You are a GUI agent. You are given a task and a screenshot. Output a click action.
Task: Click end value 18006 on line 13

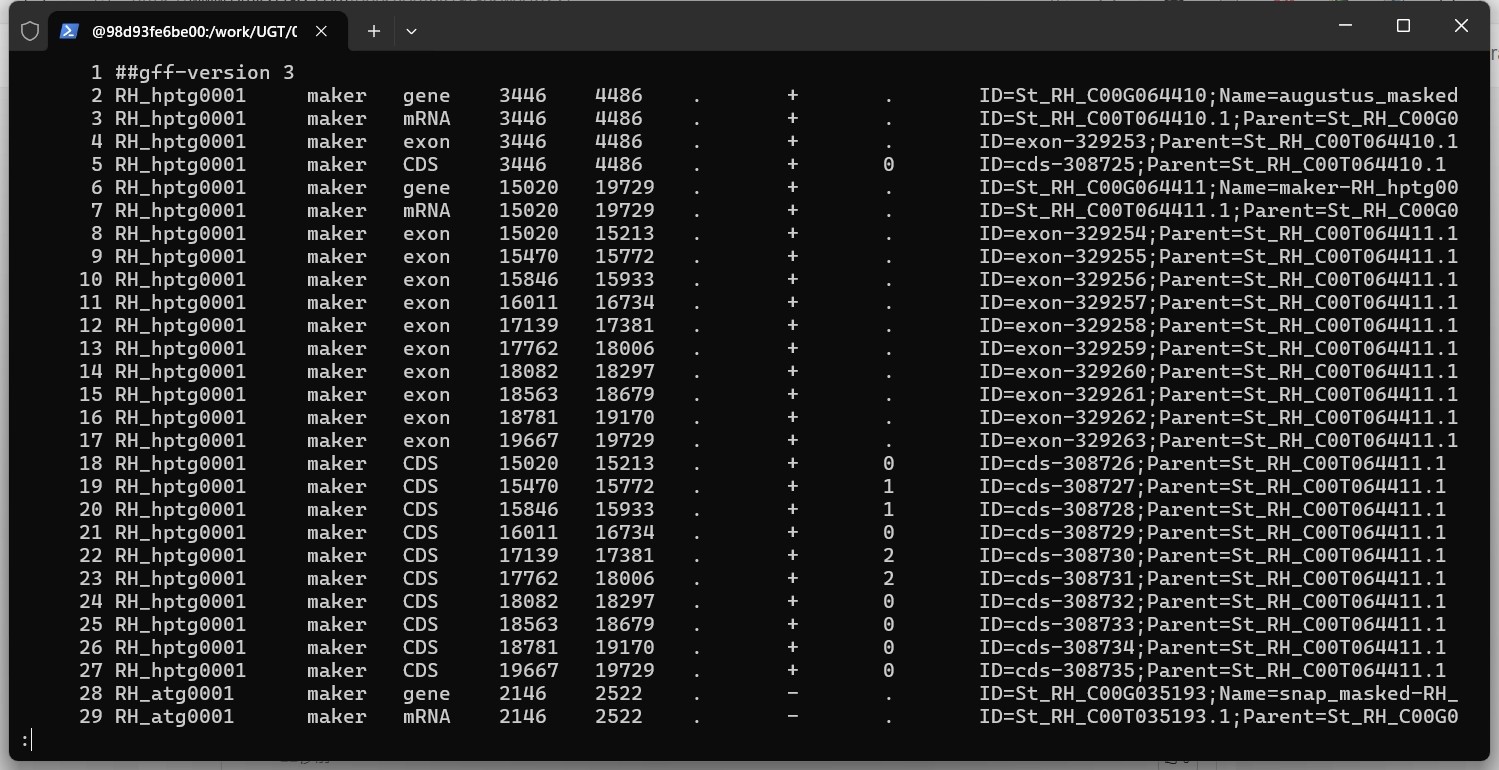coord(625,348)
